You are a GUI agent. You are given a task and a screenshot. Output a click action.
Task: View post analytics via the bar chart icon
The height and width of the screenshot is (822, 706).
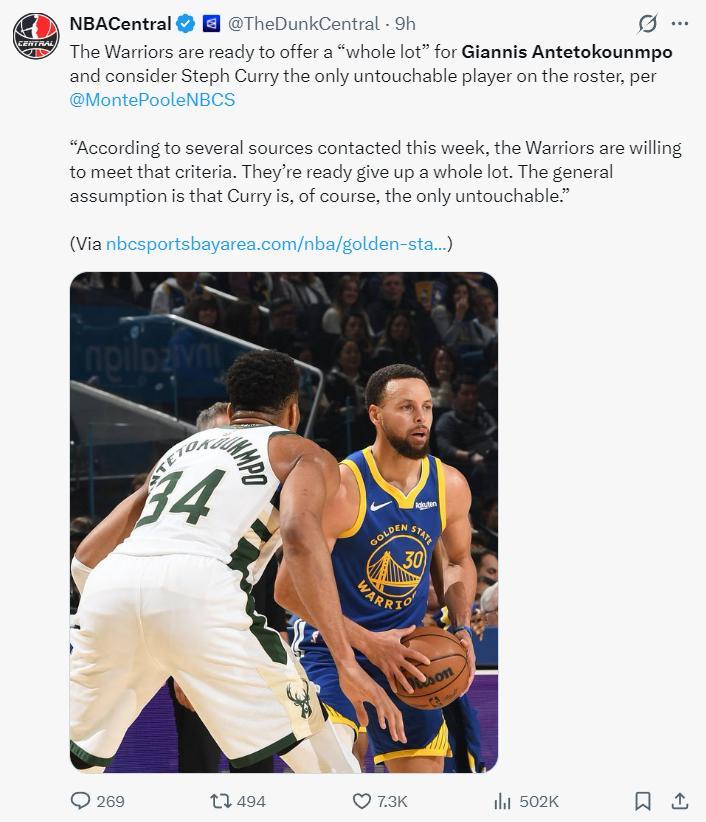502,801
